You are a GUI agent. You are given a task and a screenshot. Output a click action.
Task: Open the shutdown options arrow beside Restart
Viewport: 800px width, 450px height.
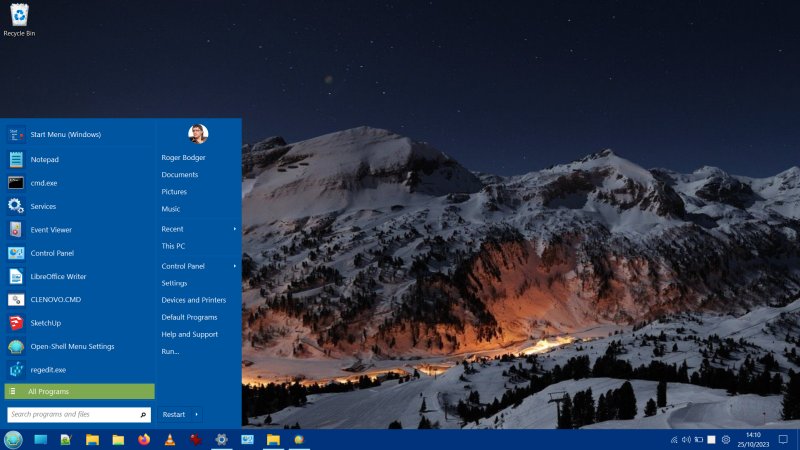pyautogui.click(x=197, y=414)
